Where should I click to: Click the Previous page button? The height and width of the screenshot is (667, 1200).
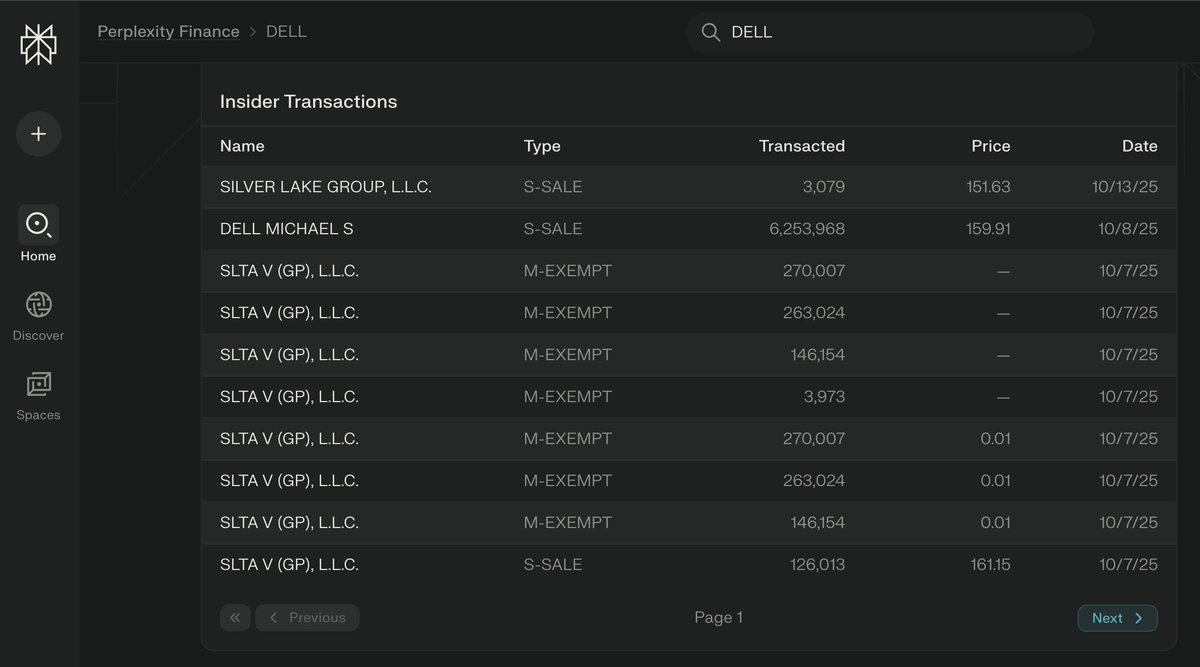[307, 618]
